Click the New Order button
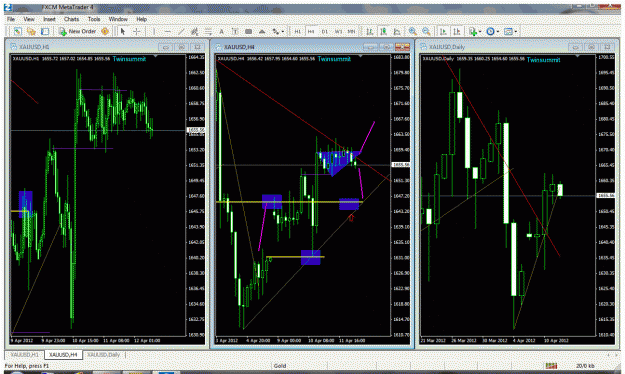This screenshot has width=625, height=374. [77, 31]
